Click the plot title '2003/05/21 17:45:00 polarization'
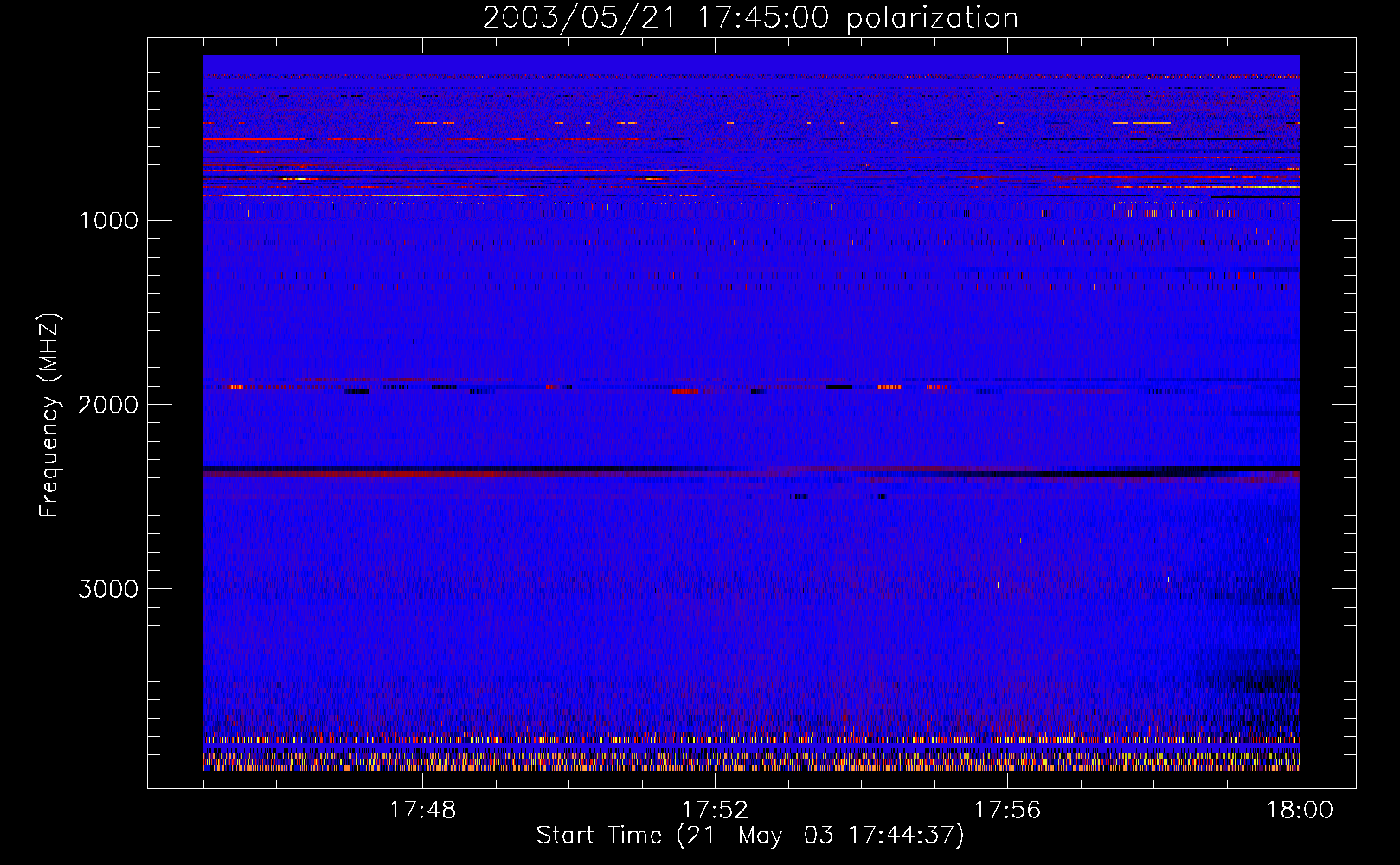This screenshot has width=1400, height=865. (750, 17)
